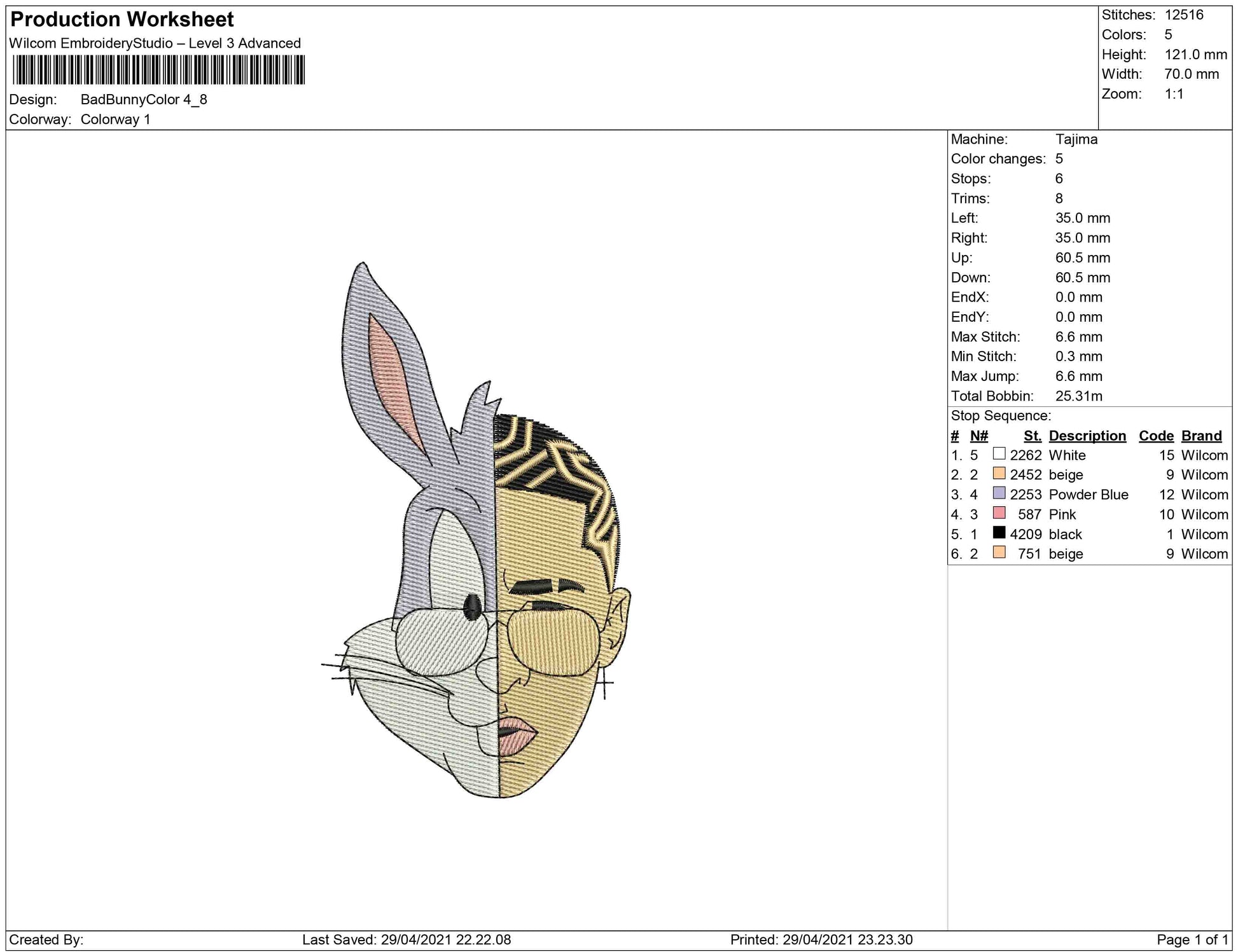Click the Description column header
The width and height of the screenshot is (1238, 952).
click(1087, 436)
